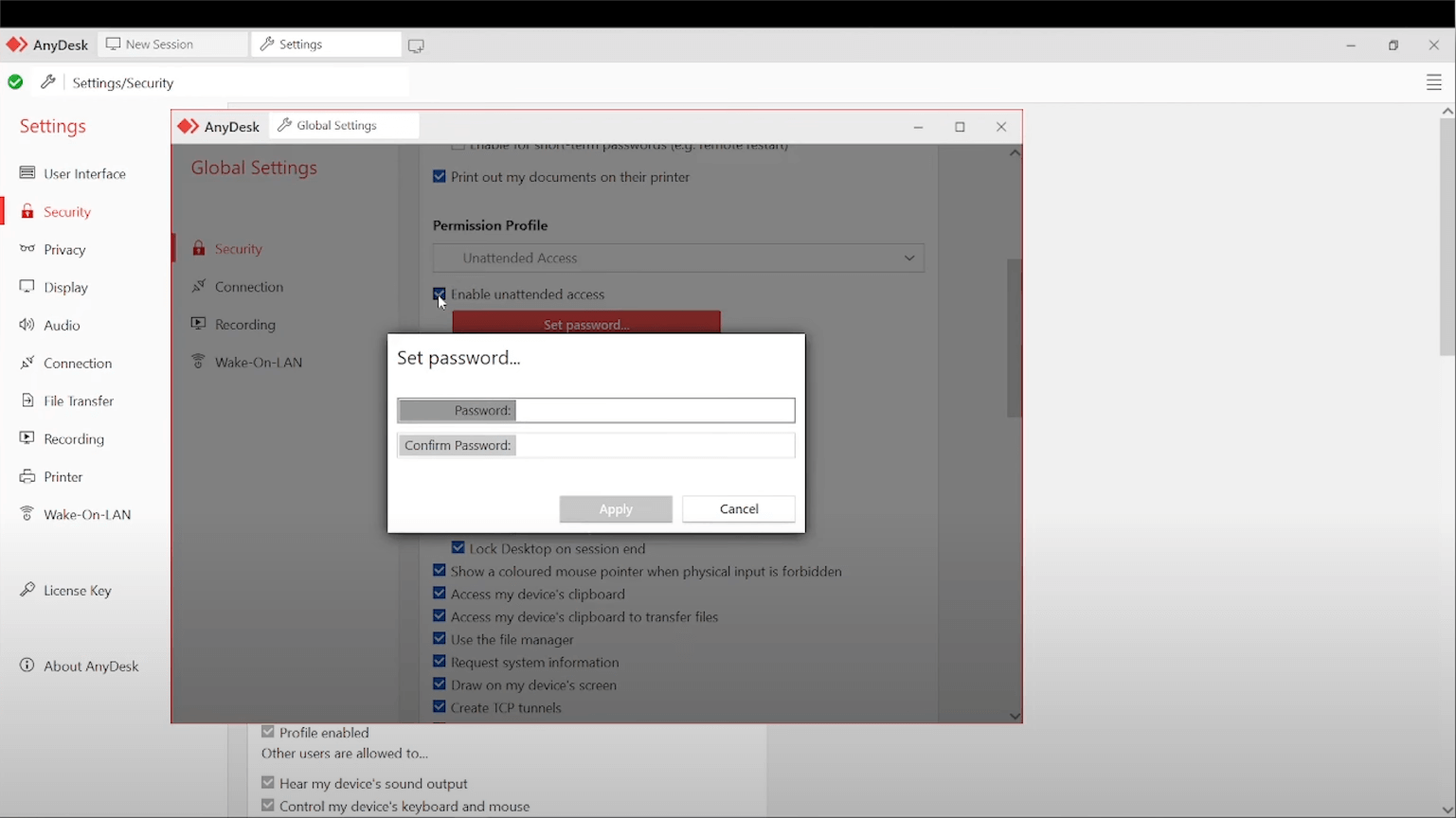This screenshot has width=1456, height=818.
Task: Click the Printer icon in sidebar
Action: pyautogui.click(x=27, y=476)
